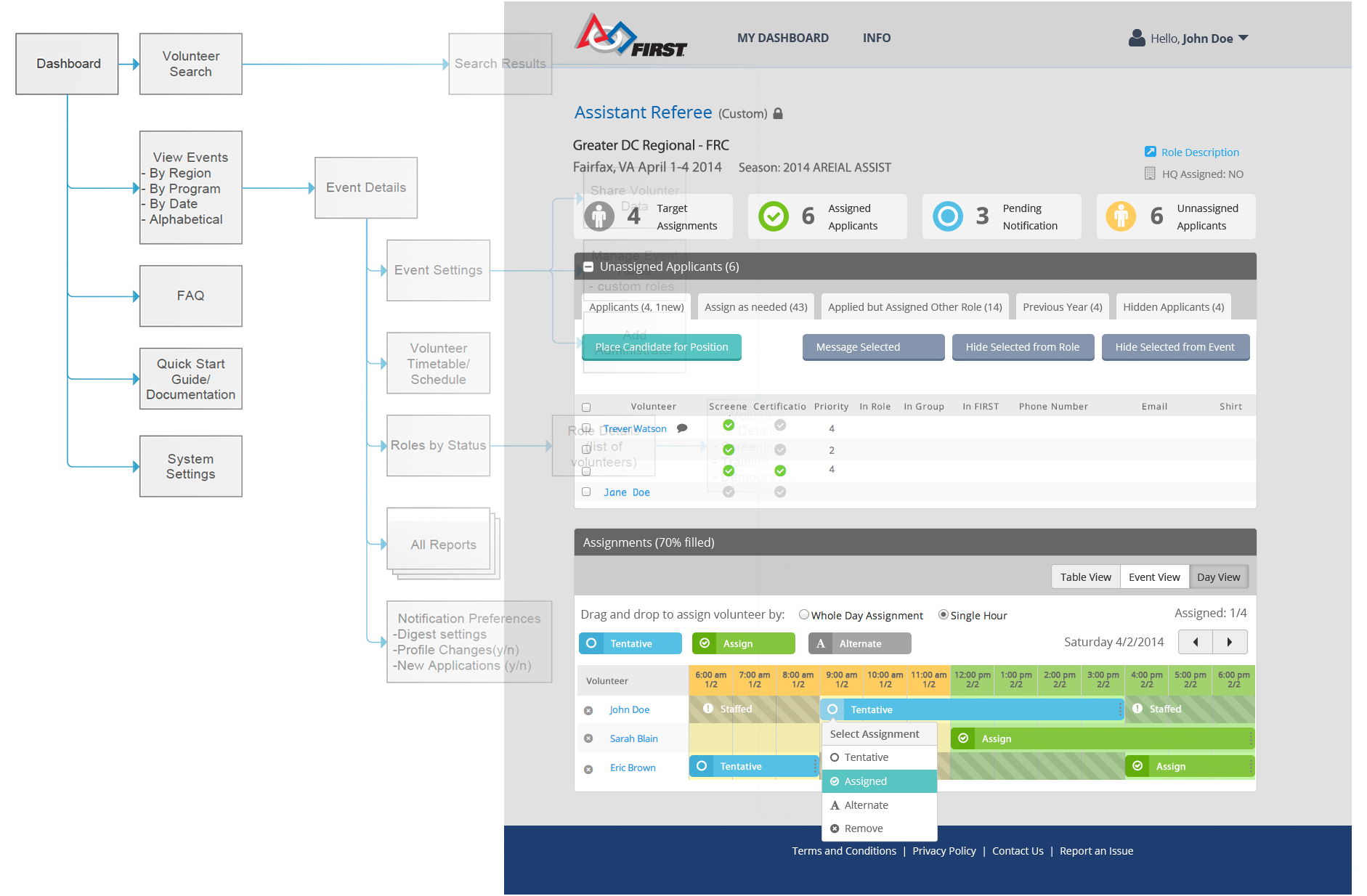
Task: Open the John Doe user dropdown
Action: point(1243,38)
